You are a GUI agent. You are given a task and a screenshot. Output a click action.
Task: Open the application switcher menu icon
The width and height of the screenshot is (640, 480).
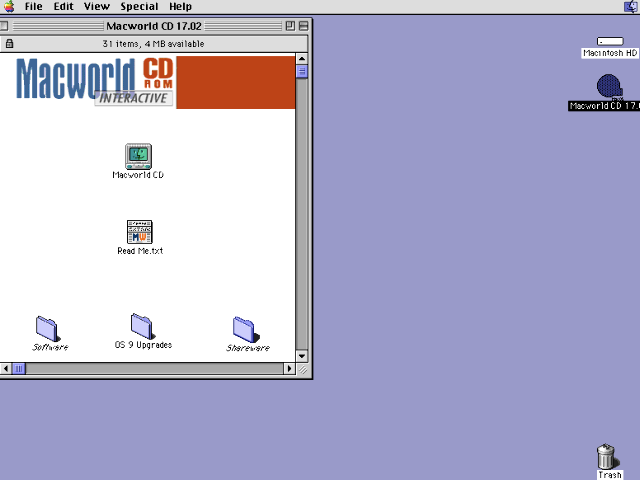[631, 7]
